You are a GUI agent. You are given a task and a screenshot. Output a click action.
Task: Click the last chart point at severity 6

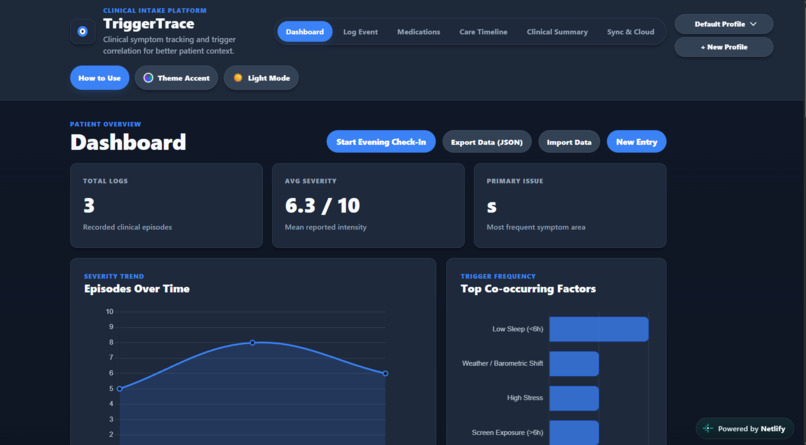(x=385, y=373)
